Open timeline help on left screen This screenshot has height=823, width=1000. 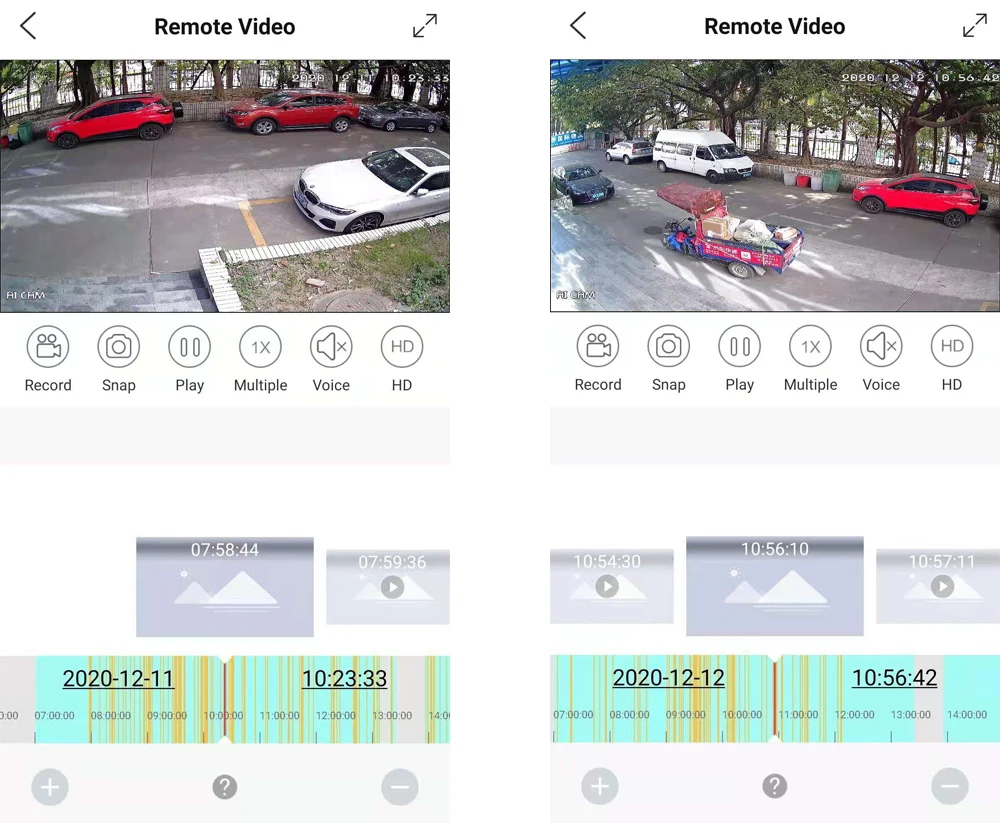pos(224,787)
